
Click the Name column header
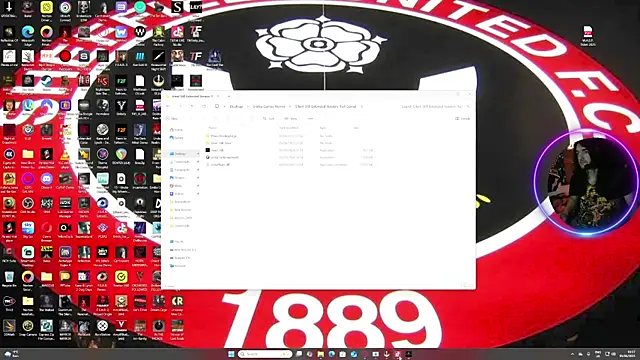tap(213, 128)
